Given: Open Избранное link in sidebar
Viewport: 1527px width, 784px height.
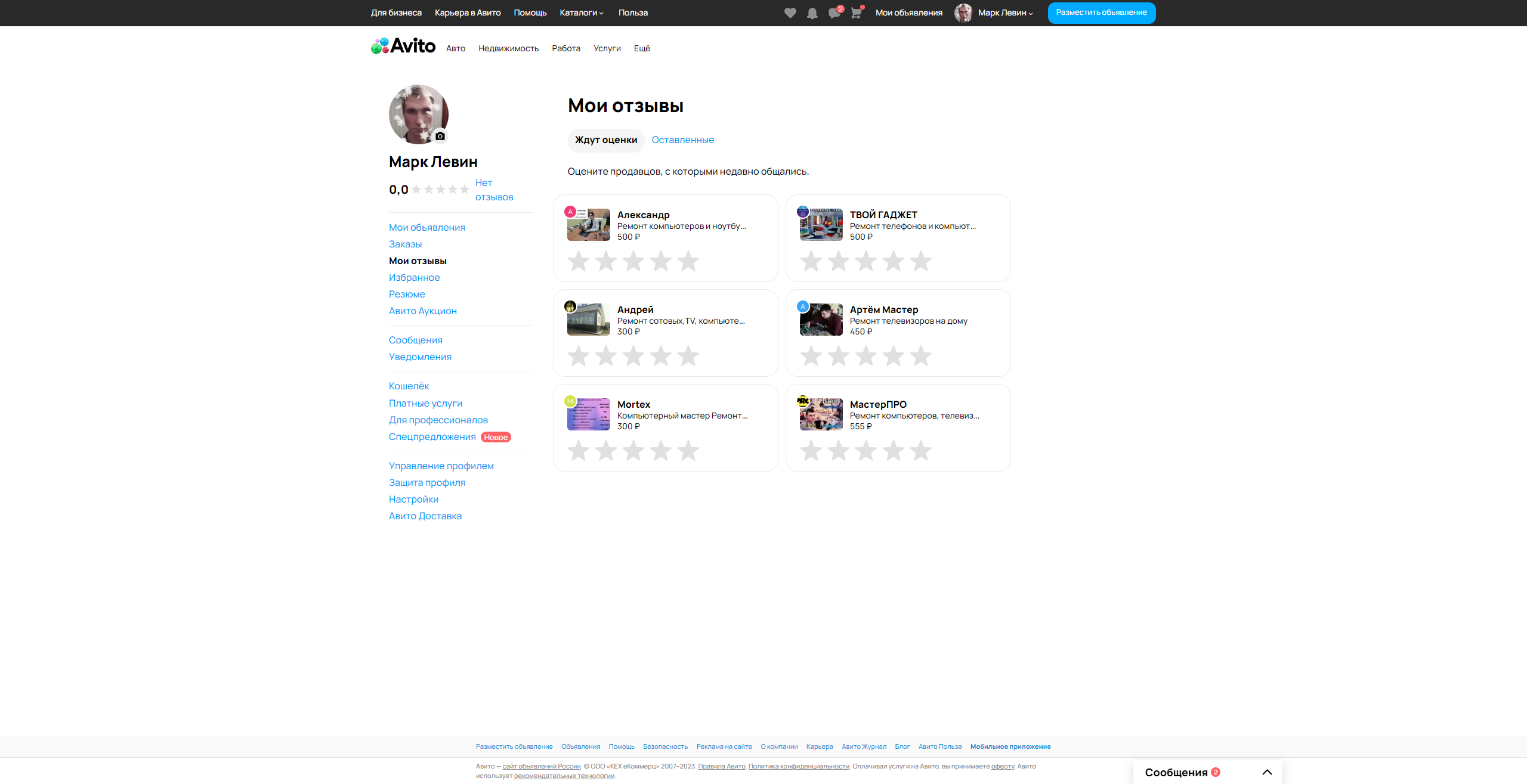Looking at the screenshot, I should tap(414, 277).
